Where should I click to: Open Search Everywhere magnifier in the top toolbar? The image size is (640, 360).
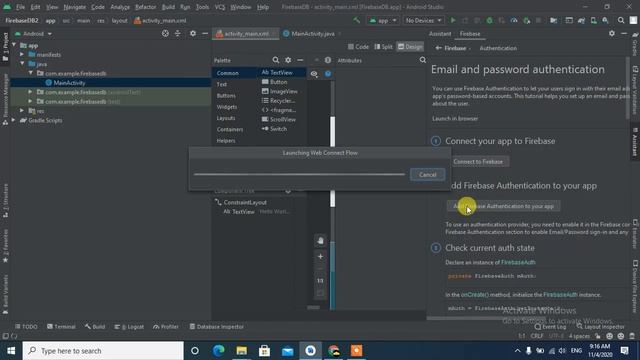(621, 20)
